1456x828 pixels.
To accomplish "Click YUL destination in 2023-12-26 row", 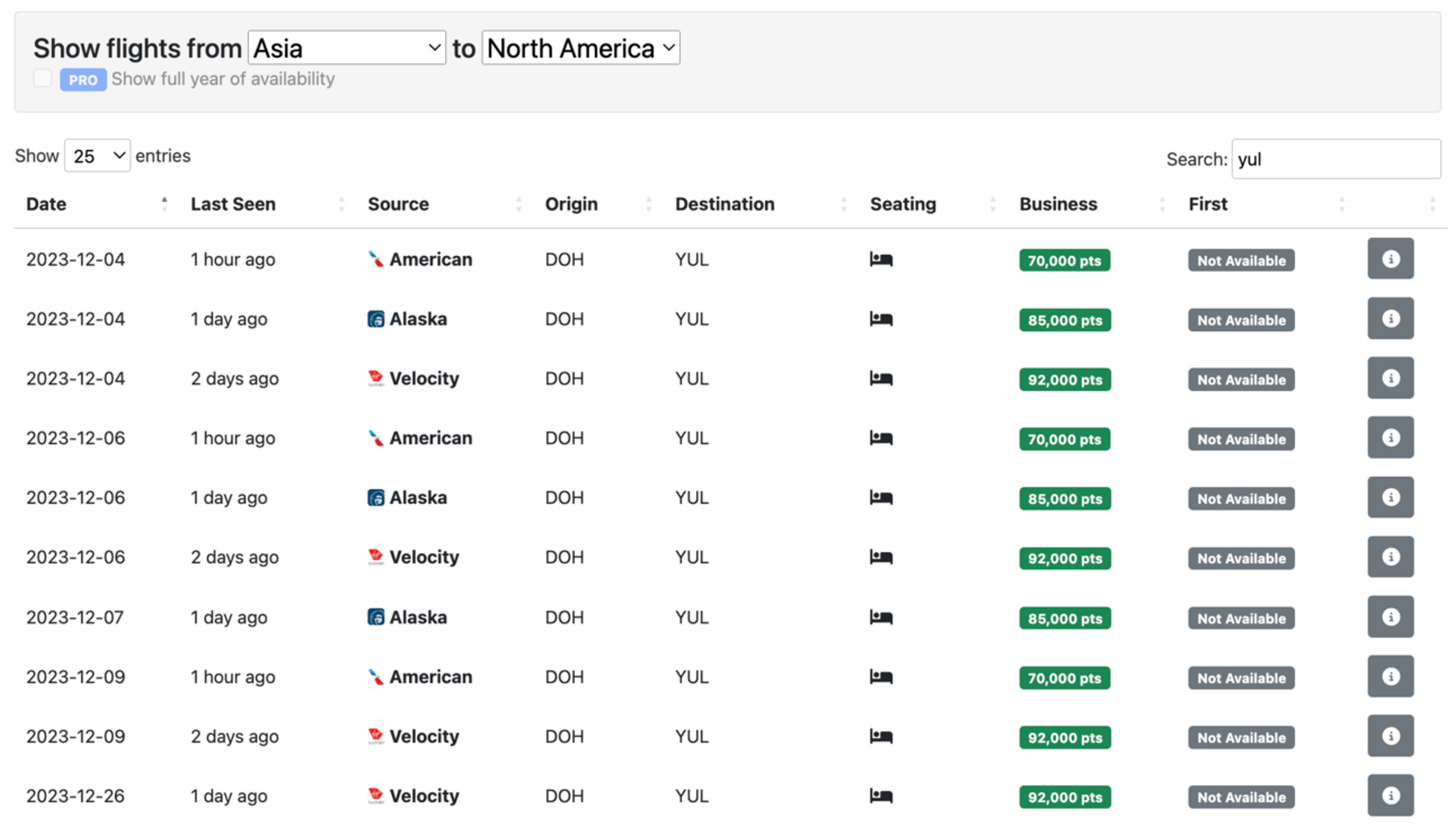I will [692, 795].
